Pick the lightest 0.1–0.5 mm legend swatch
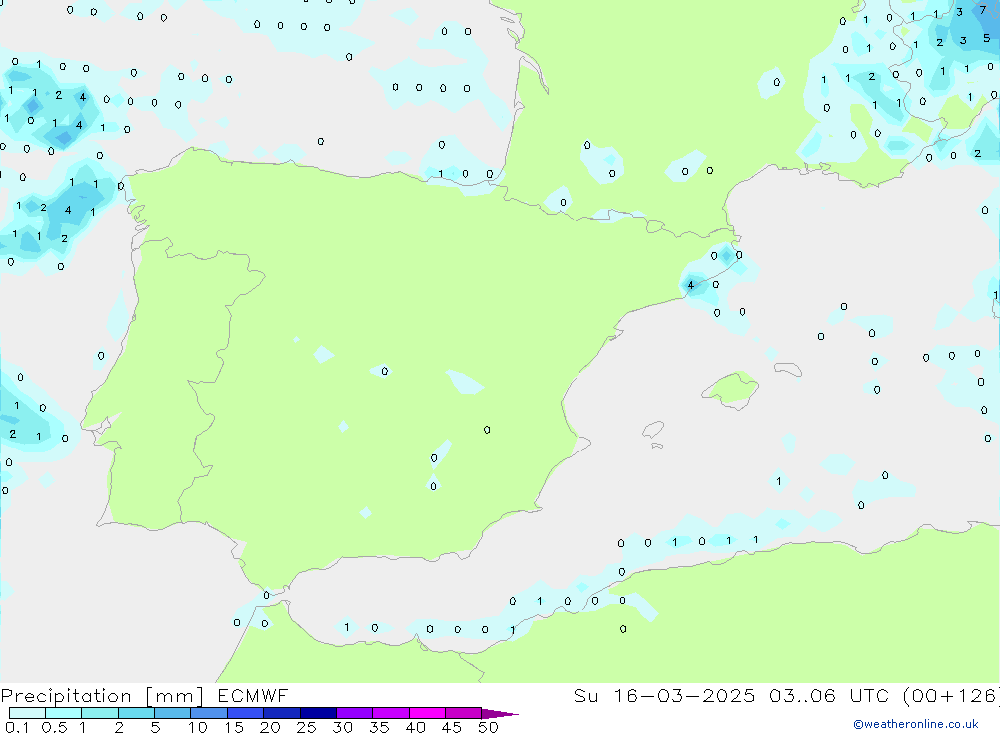This screenshot has height=733, width=1000. 27,713
